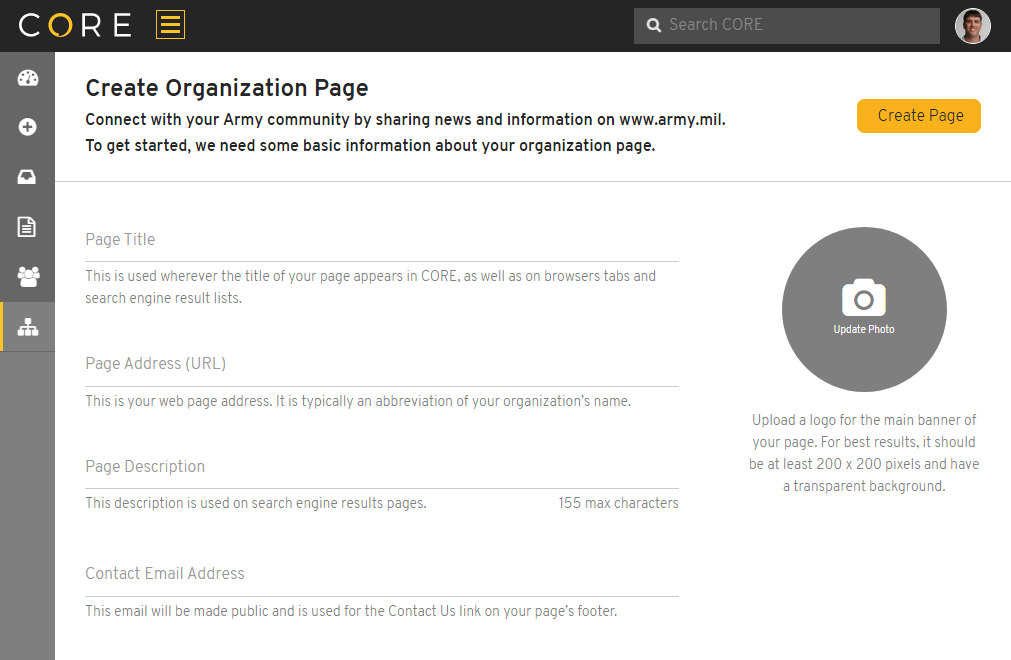Click the web page address hint text
This screenshot has width=1011, height=660.
click(358, 401)
